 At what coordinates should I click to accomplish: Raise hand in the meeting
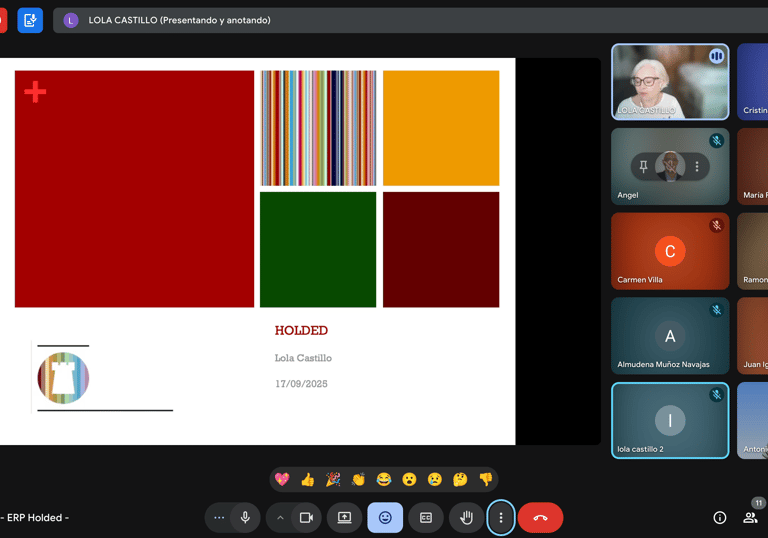(x=466, y=517)
